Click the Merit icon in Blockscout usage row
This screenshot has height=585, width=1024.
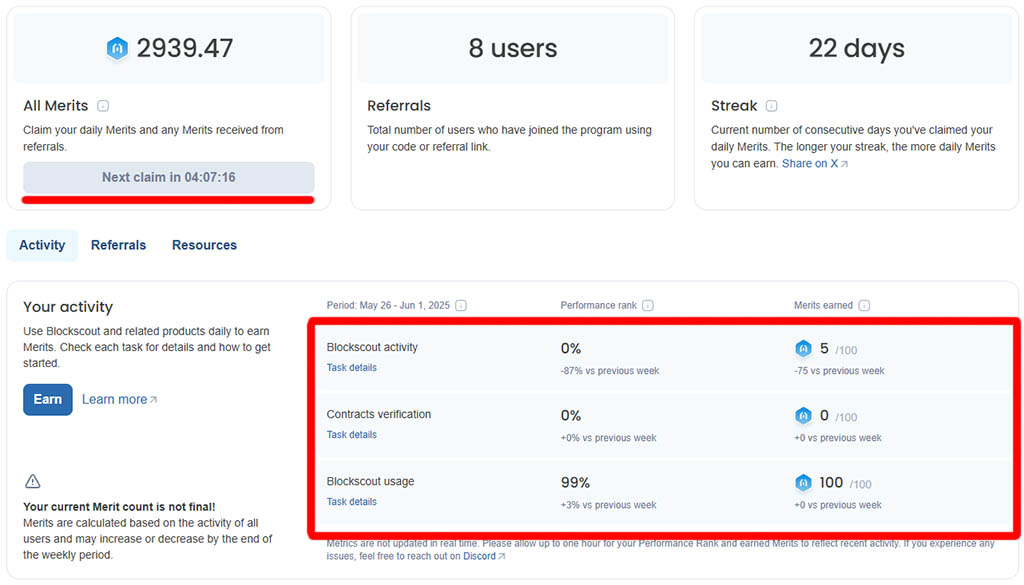click(803, 483)
